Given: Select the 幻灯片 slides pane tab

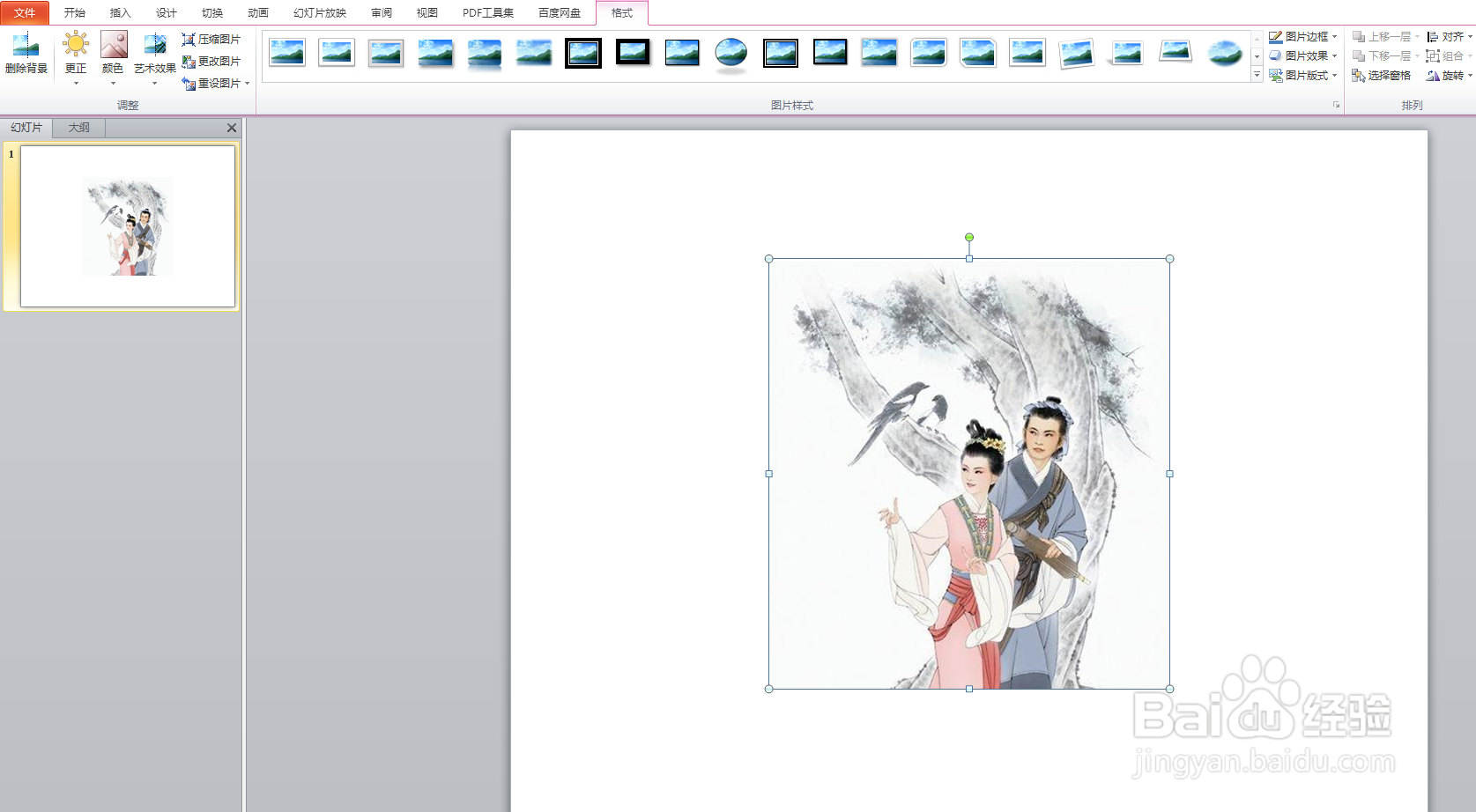Looking at the screenshot, I should click(26, 128).
